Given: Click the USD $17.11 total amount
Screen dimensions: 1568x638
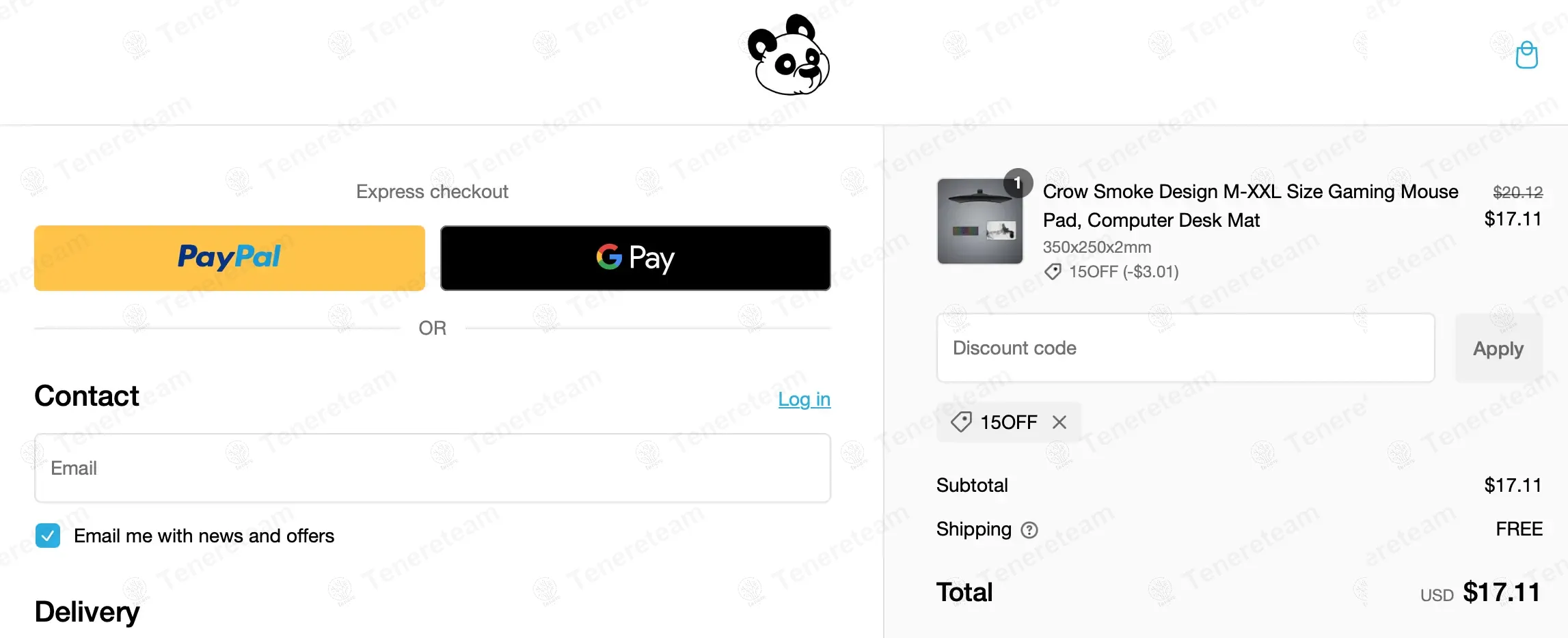Looking at the screenshot, I should tap(1500, 592).
